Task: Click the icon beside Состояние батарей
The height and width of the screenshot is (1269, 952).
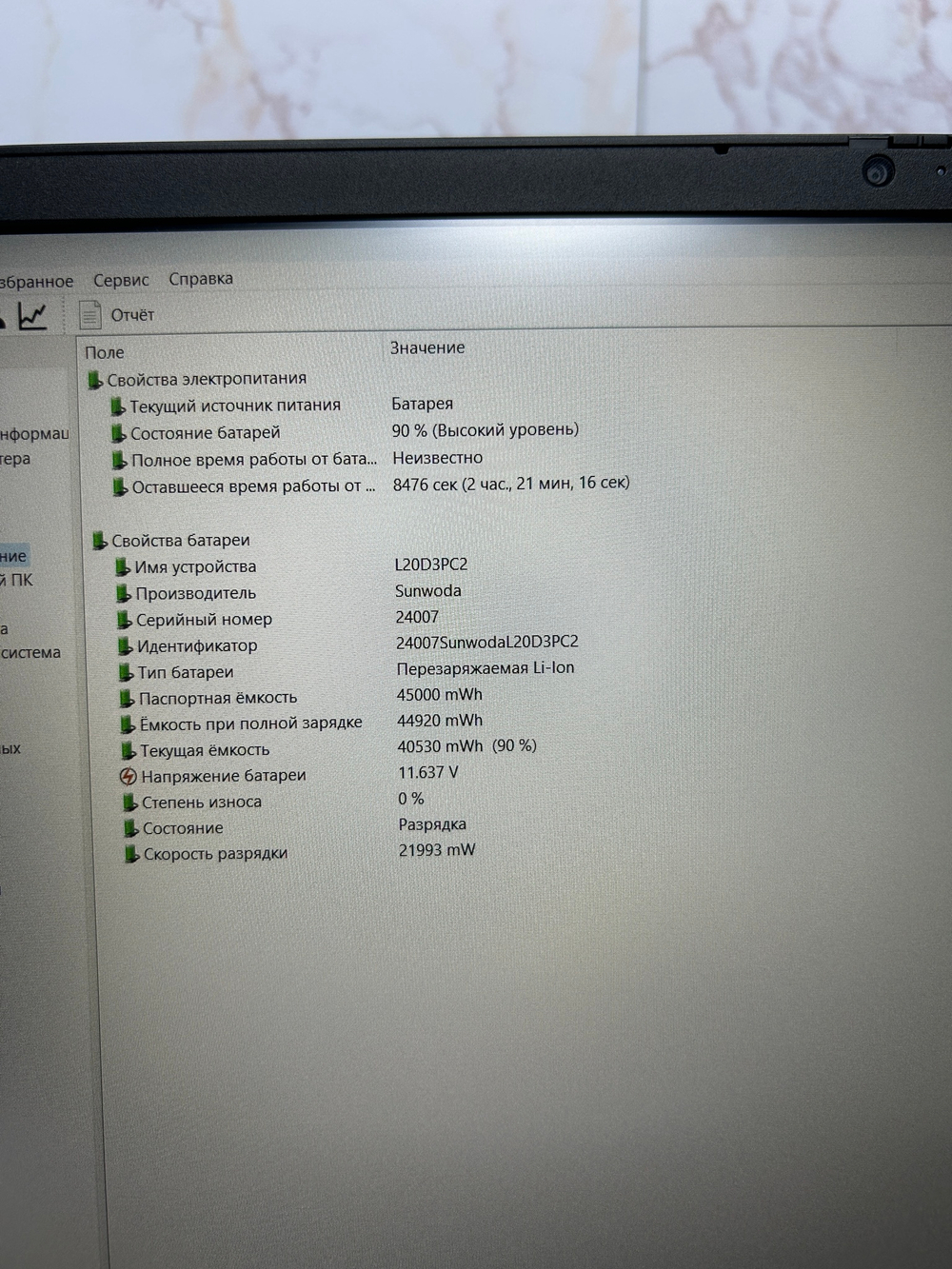Action: [x=118, y=433]
